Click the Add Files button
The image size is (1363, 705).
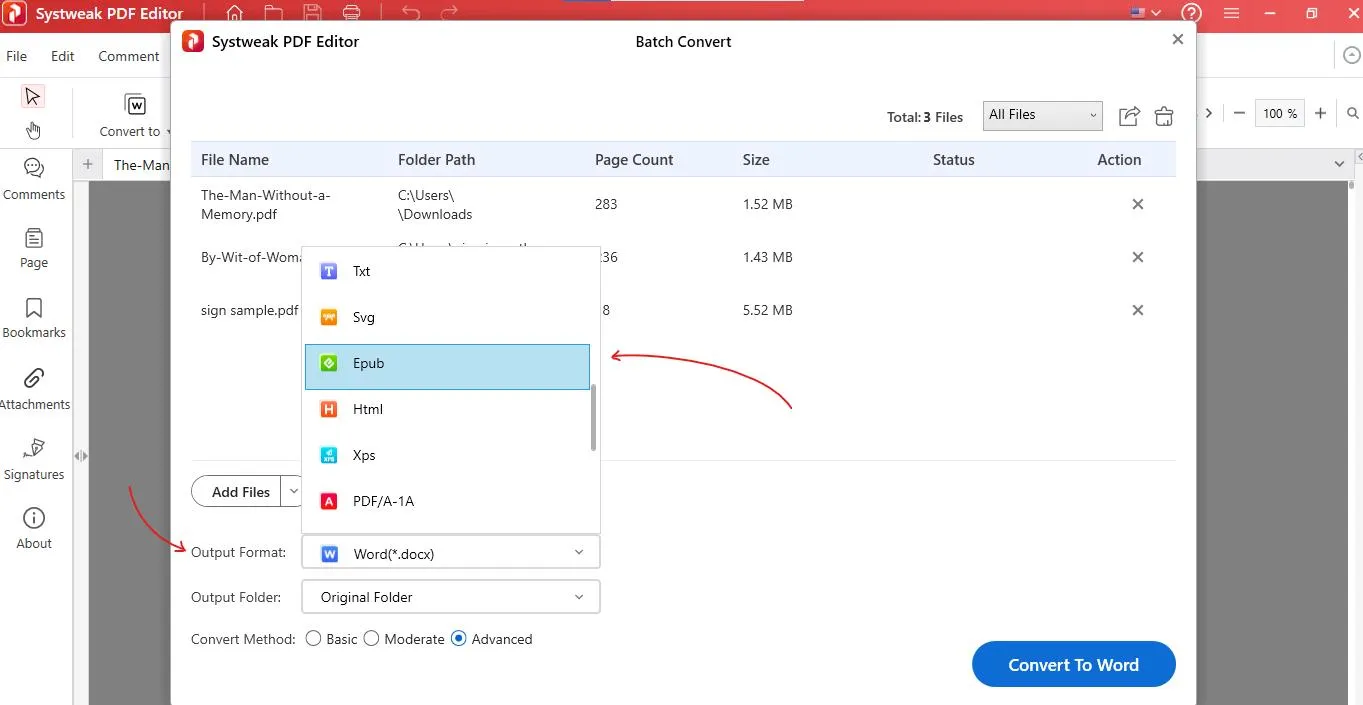[240, 491]
